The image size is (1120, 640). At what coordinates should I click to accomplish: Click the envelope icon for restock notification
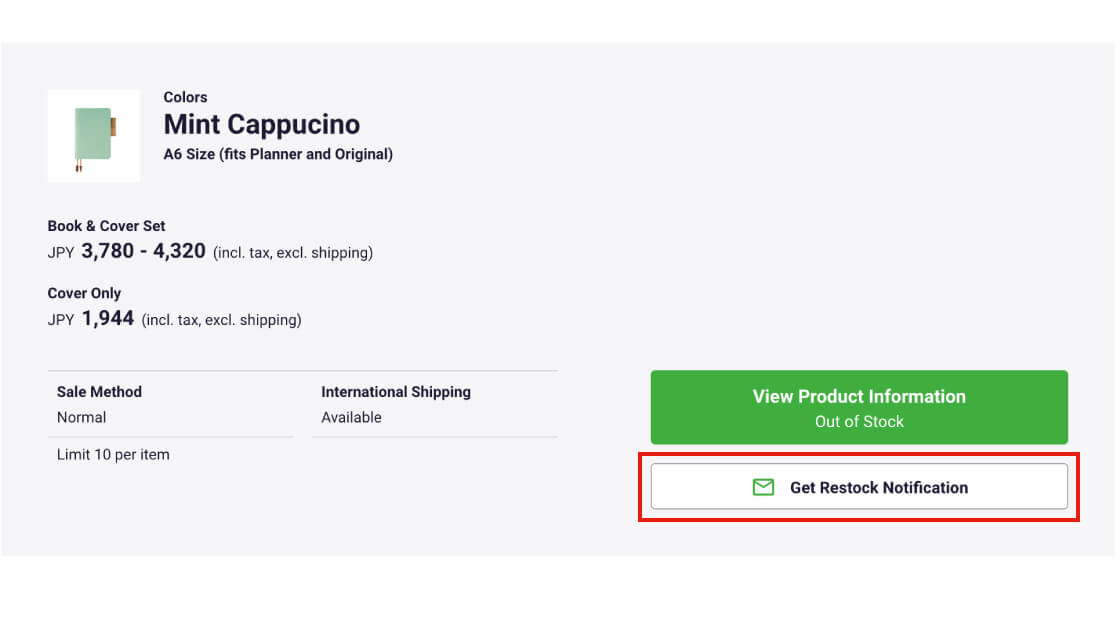click(x=763, y=487)
